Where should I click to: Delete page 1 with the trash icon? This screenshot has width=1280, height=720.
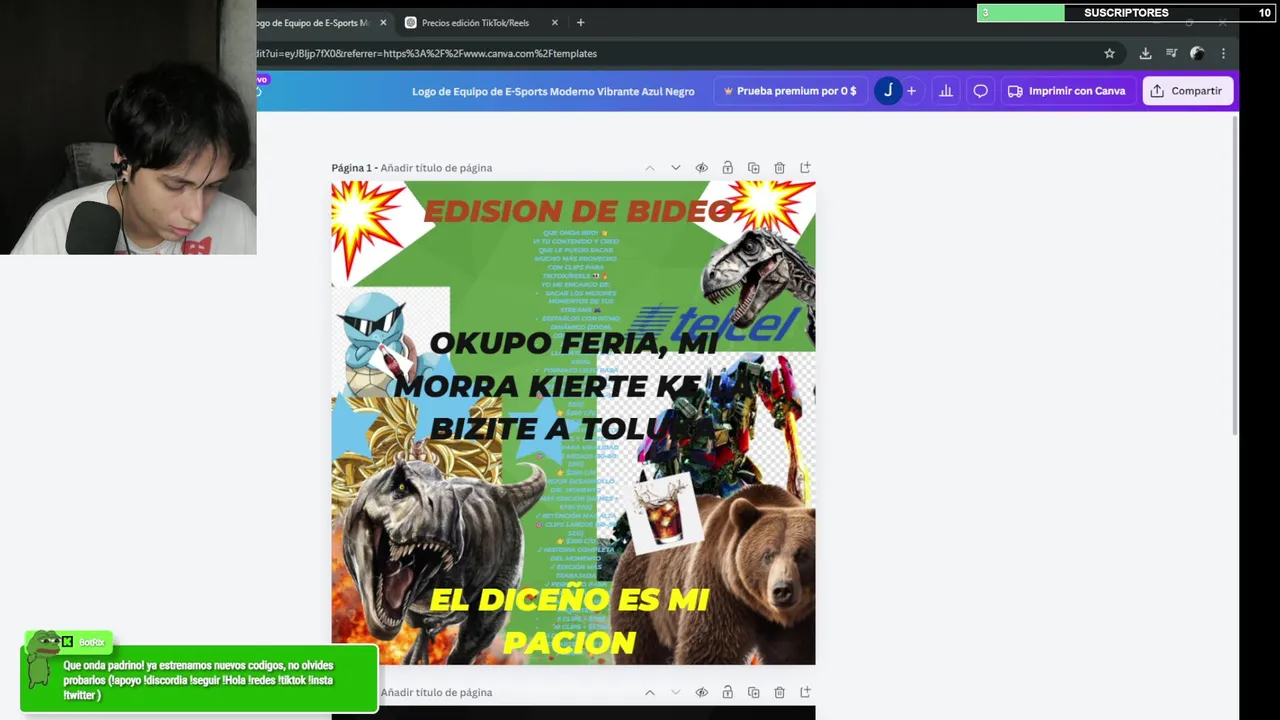[x=779, y=168]
